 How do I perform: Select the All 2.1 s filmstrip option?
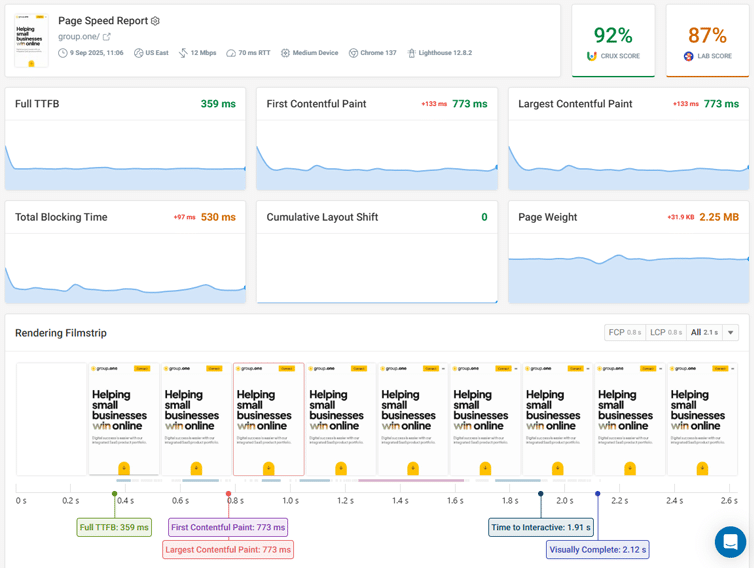point(704,332)
